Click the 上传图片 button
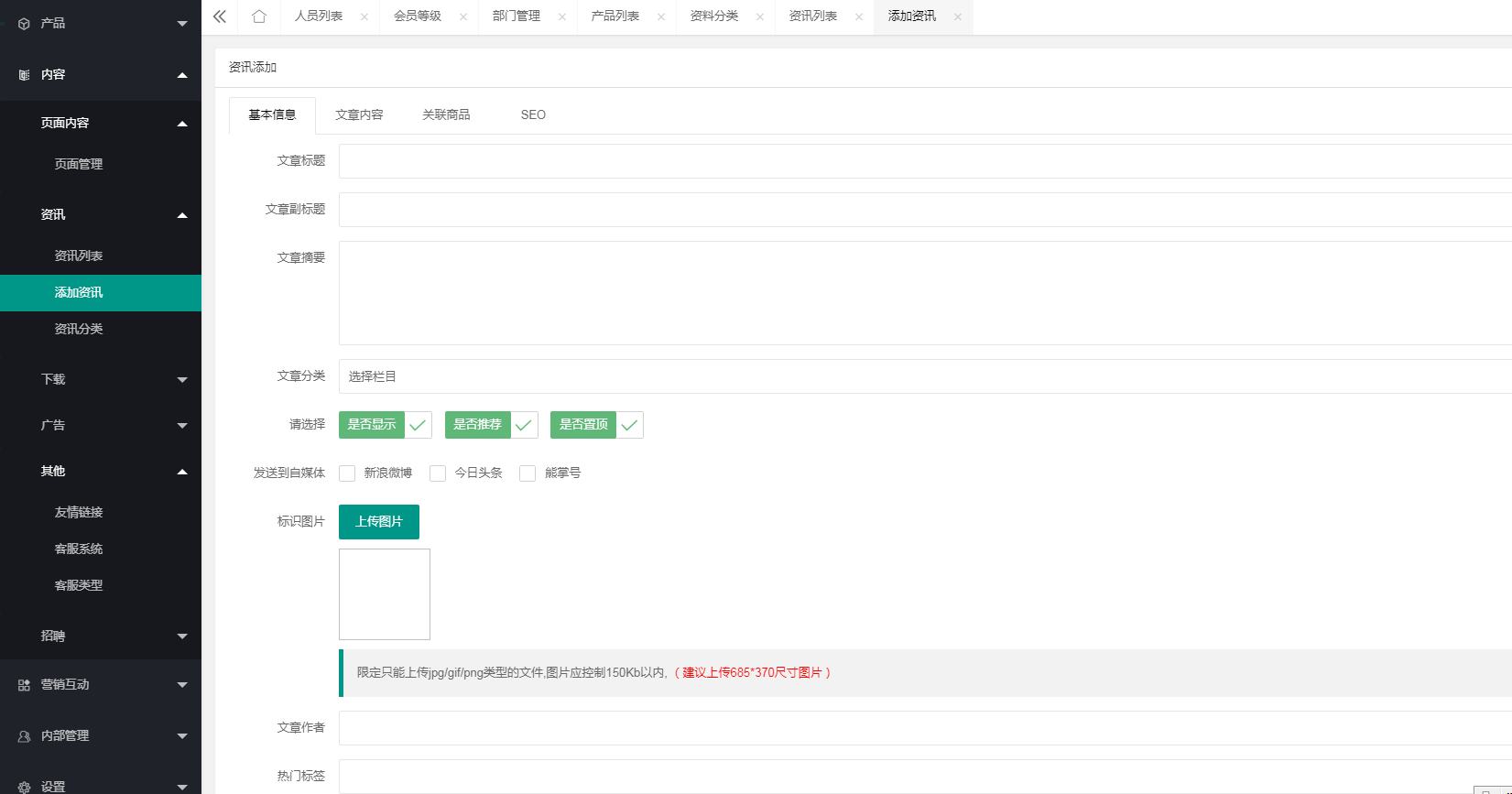The width and height of the screenshot is (1512, 794). (x=379, y=522)
